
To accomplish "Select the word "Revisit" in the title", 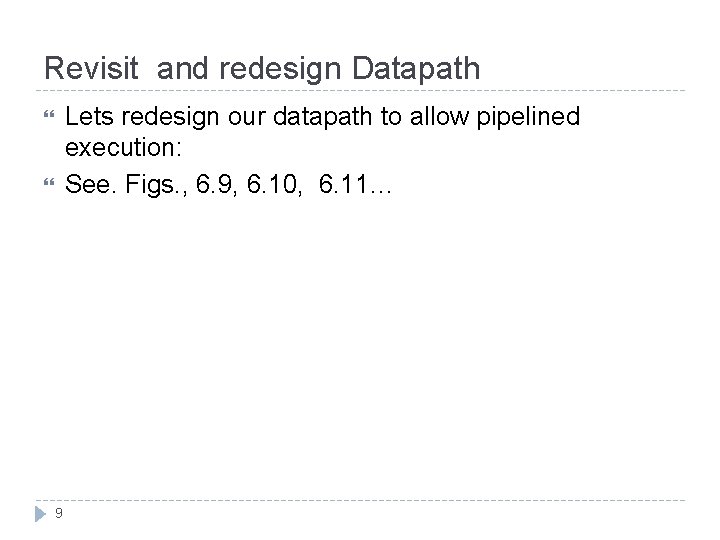I will click(x=93, y=68).
